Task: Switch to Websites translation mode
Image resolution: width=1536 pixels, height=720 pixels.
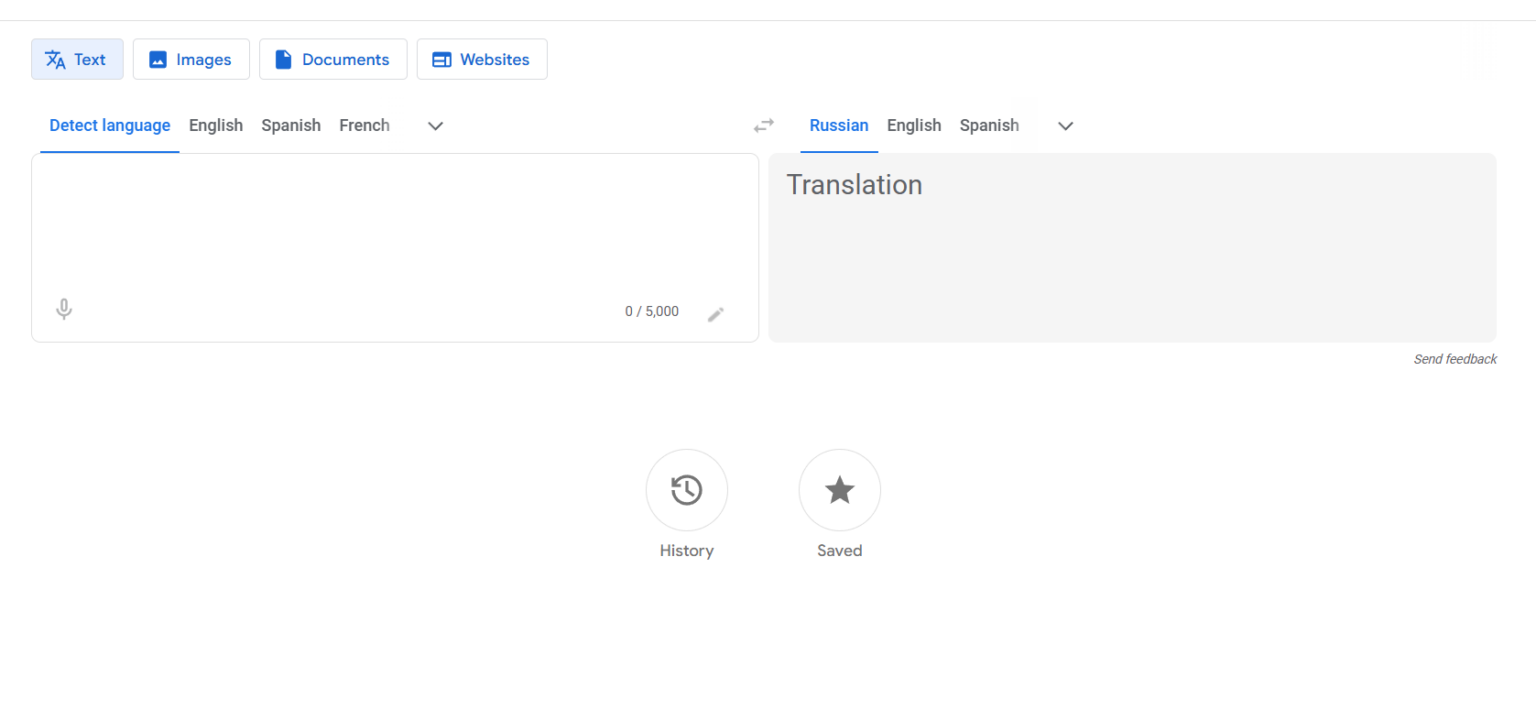Action: pyautogui.click(x=481, y=60)
